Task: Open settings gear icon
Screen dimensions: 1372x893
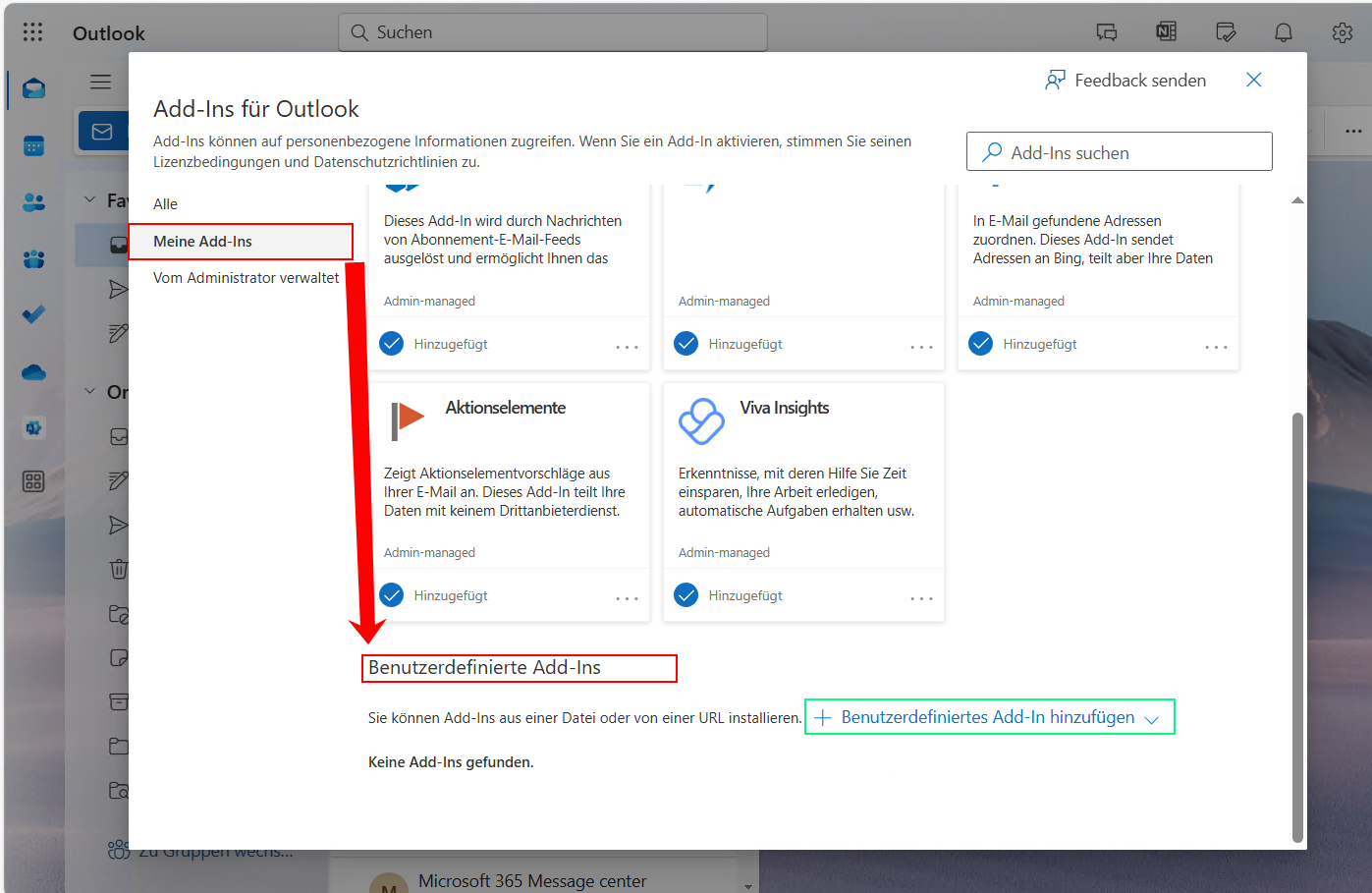Action: (1343, 32)
